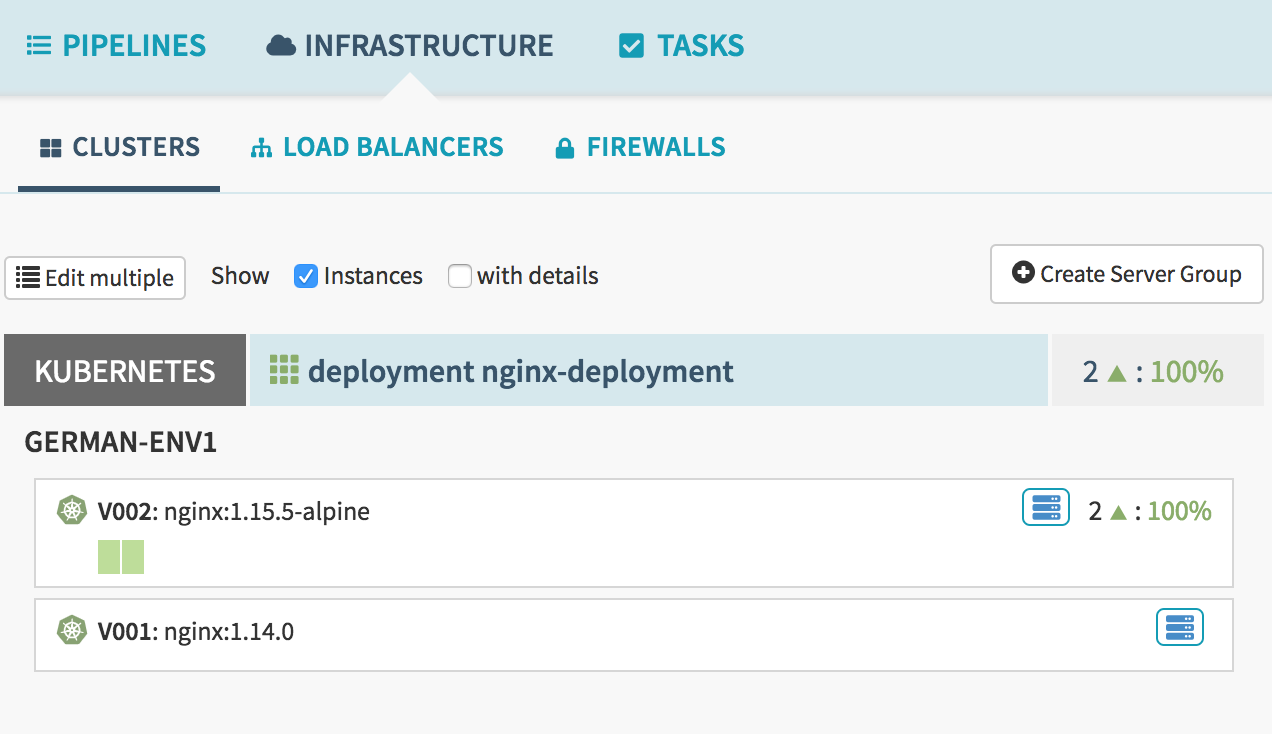Expand the V001 nginx:1.14.0 server group
Viewport: 1272px width, 734px height.
coord(230,632)
